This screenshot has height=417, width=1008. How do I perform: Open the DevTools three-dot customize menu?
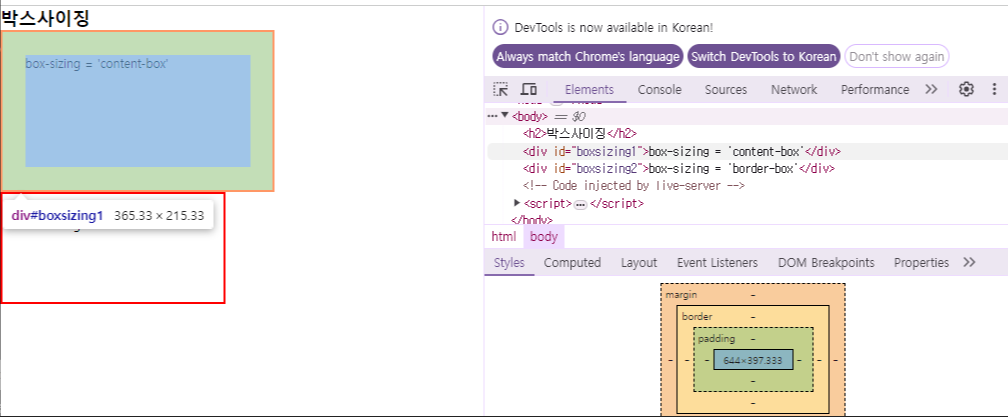coord(994,89)
